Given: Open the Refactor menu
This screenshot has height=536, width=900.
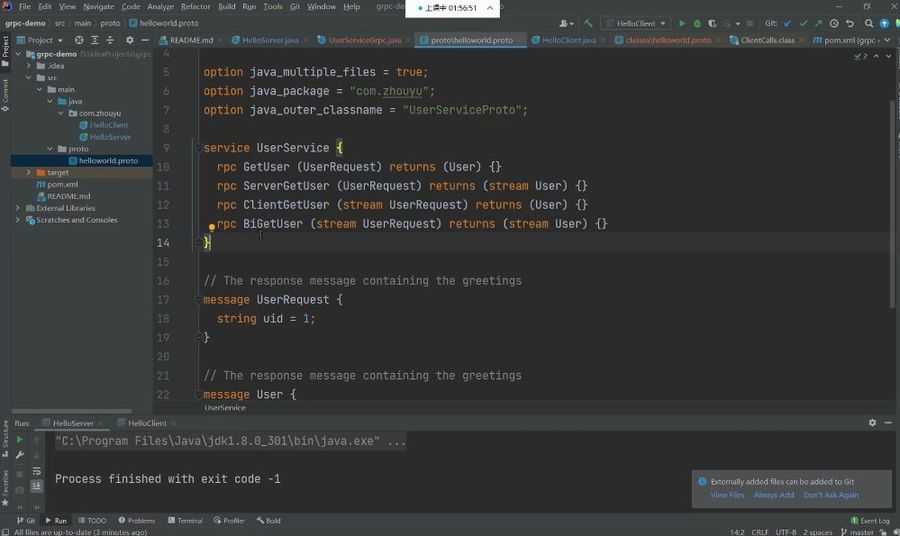Looking at the screenshot, I should pos(195,6).
